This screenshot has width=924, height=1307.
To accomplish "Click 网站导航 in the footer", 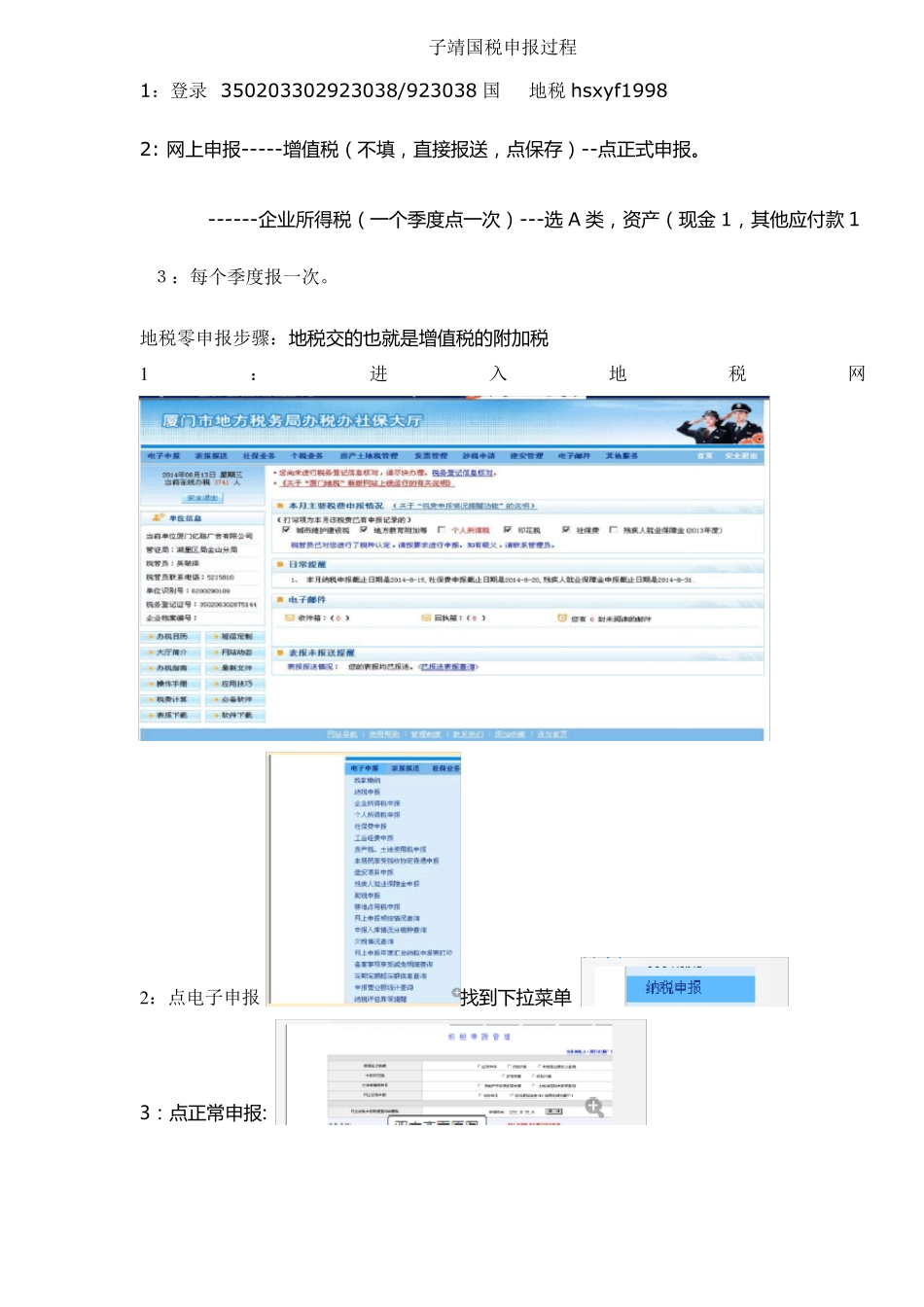I will click(342, 734).
